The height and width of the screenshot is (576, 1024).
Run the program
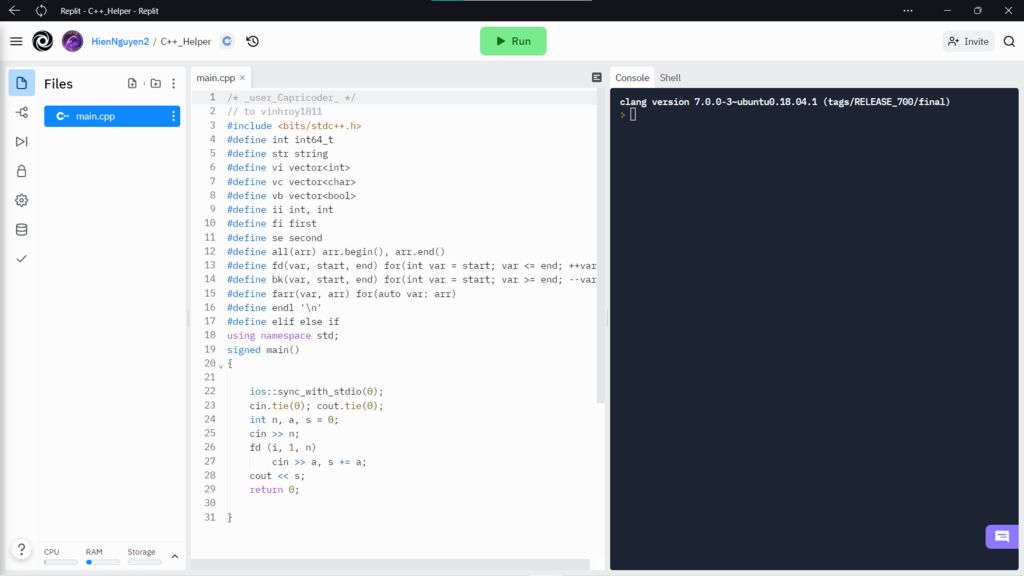(x=513, y=41)
